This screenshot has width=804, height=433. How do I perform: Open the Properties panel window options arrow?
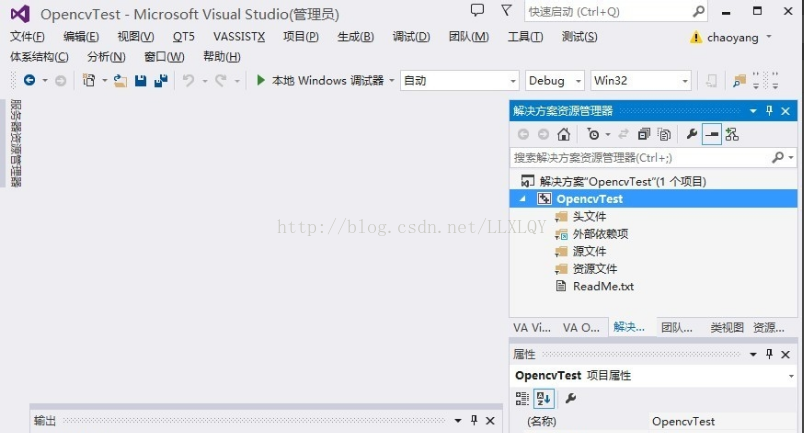(753, 354)
